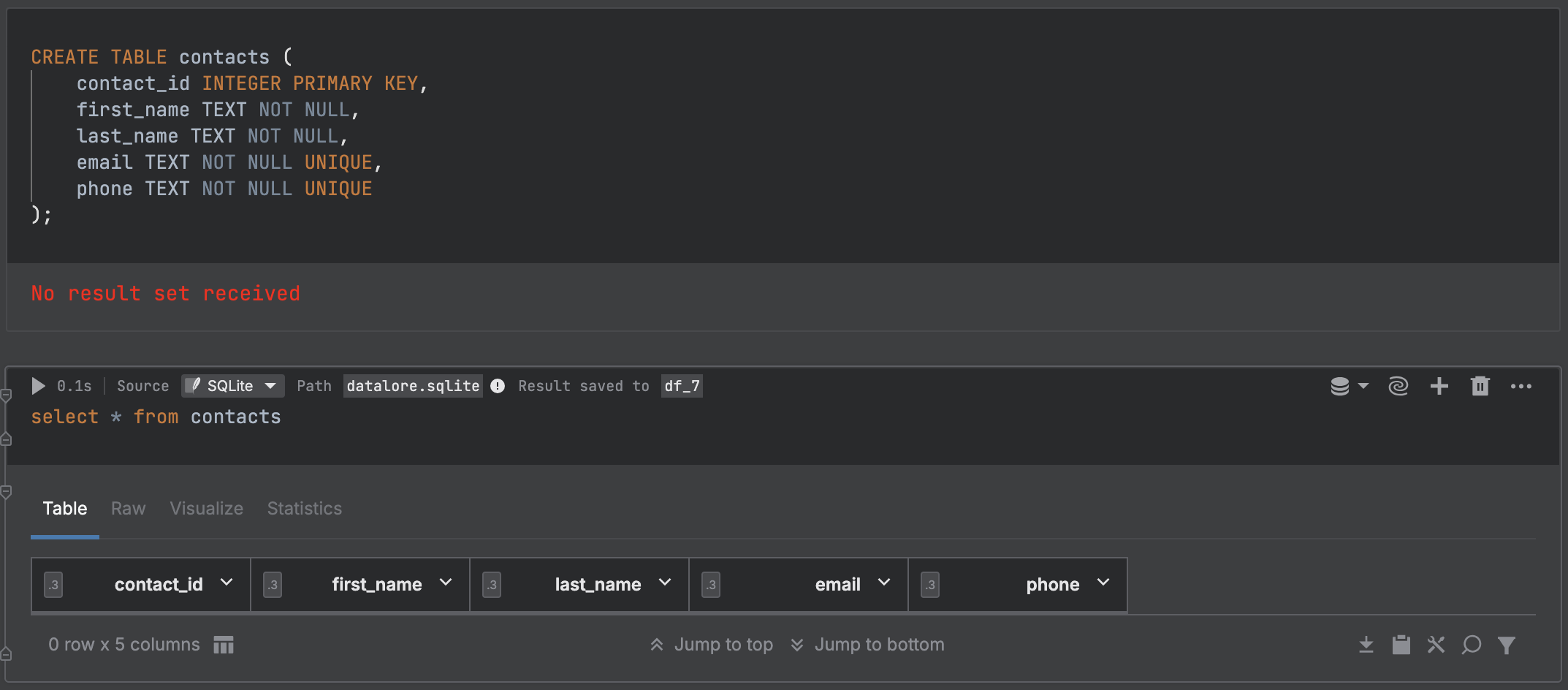Open the contact_id column dropdown
This screenshot has width=1568, height=690.
tap(226, 583)
